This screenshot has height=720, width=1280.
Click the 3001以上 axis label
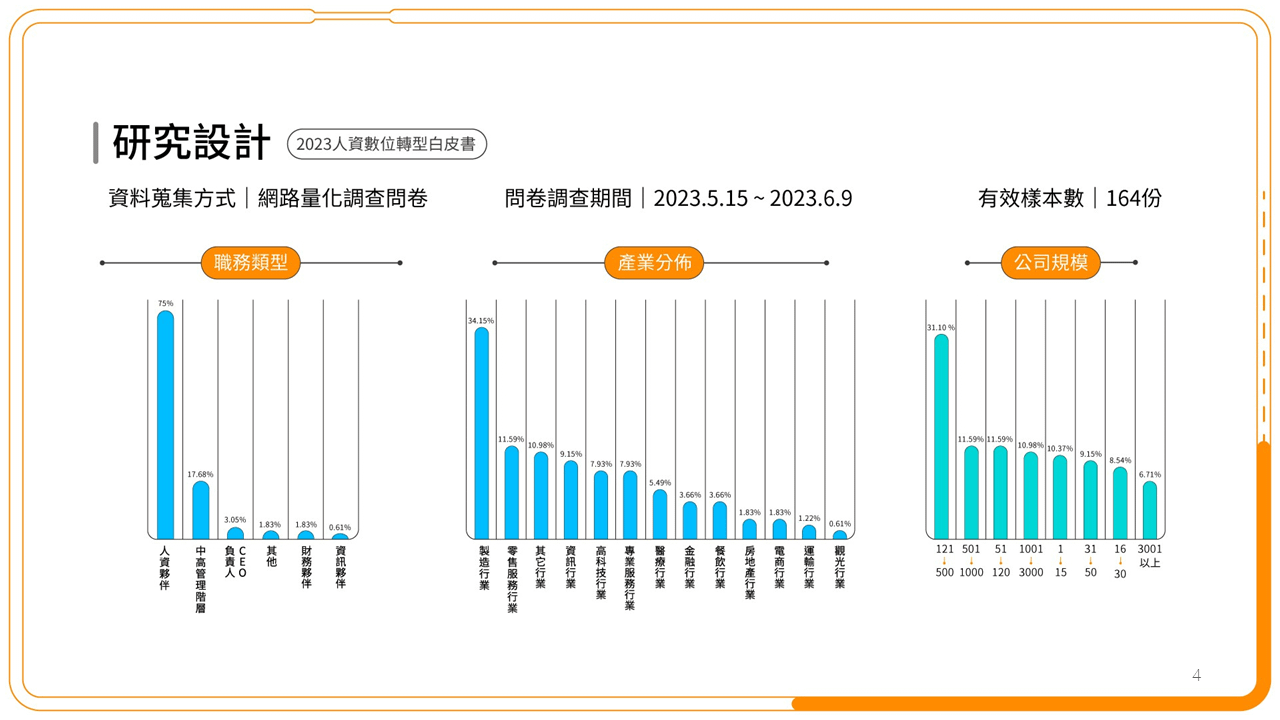pyautogui.click(x=1150, y=556)
